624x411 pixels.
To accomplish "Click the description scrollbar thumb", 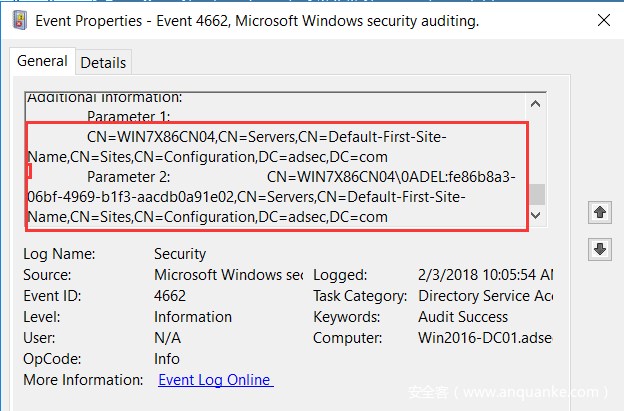I will click(536, 193).
